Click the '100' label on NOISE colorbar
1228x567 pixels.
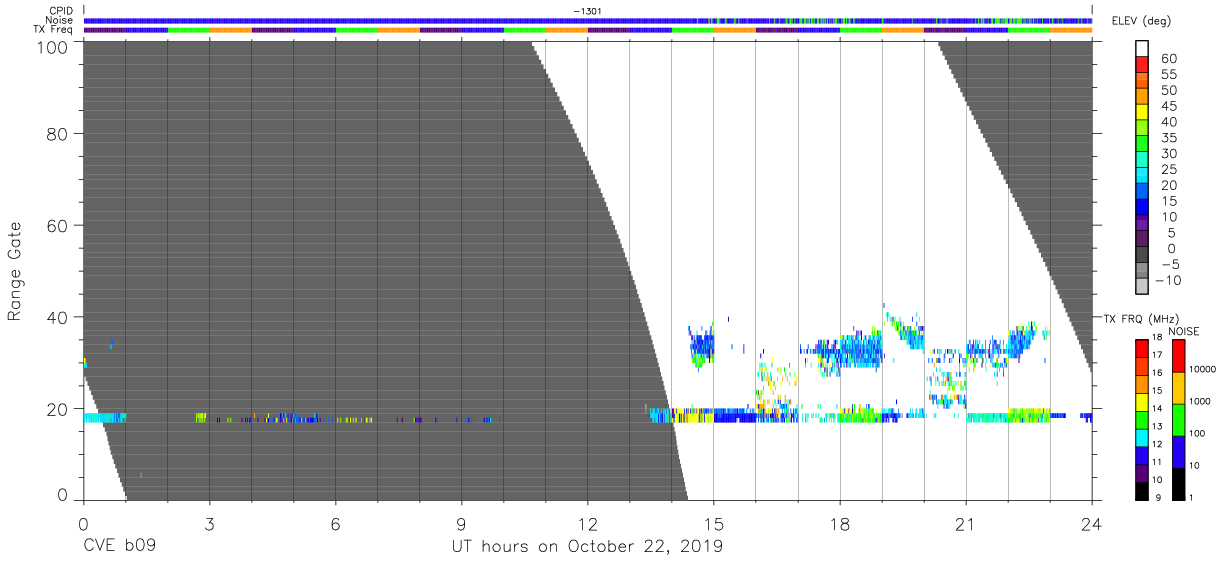1199,433
